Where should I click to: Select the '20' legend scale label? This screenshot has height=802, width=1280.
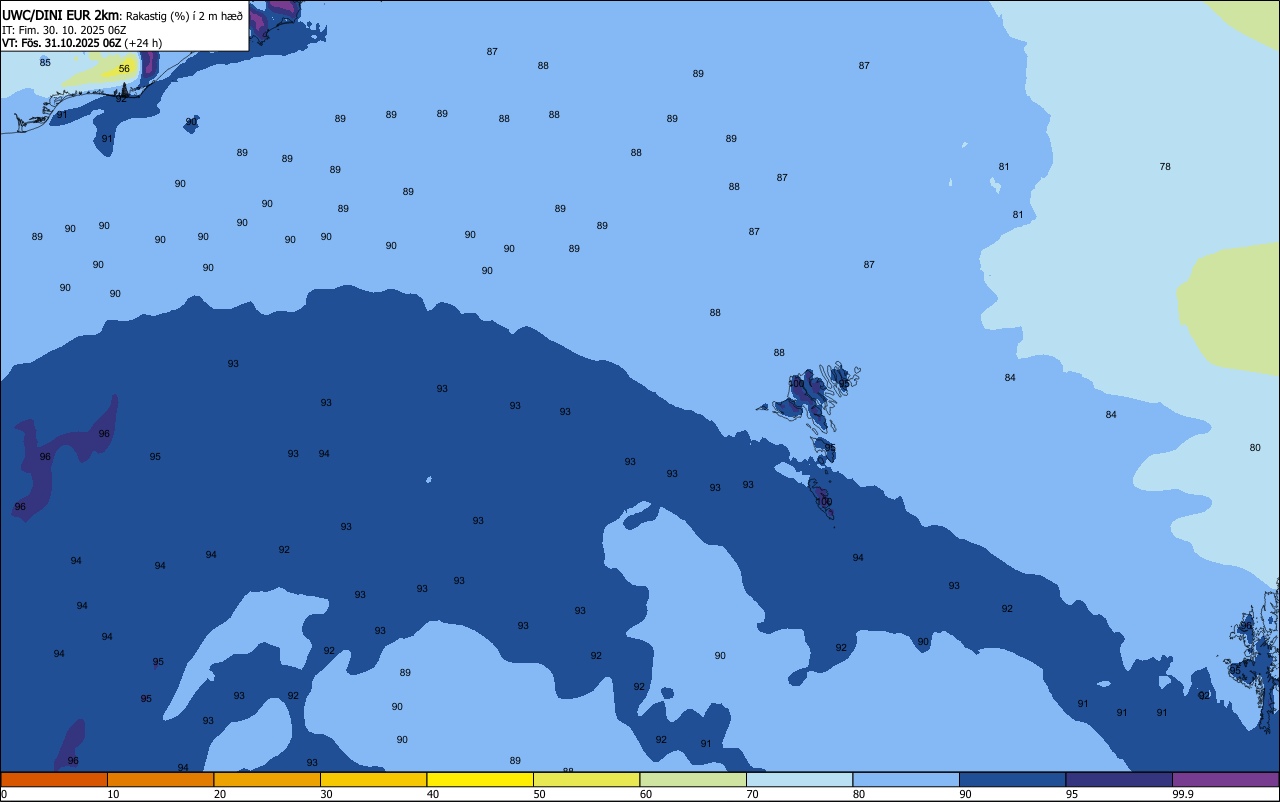pyautogui.click(x=220, y=794)
